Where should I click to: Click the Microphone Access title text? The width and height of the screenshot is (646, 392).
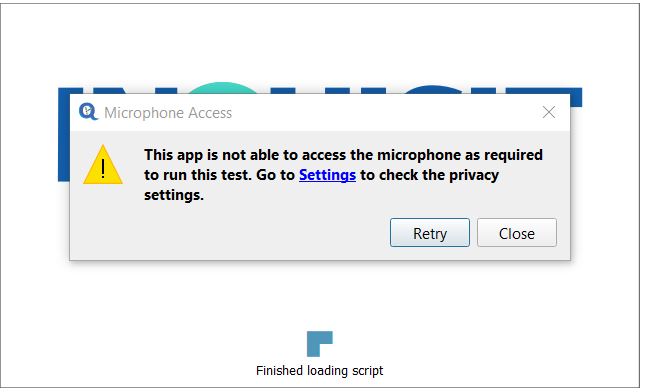168,113
